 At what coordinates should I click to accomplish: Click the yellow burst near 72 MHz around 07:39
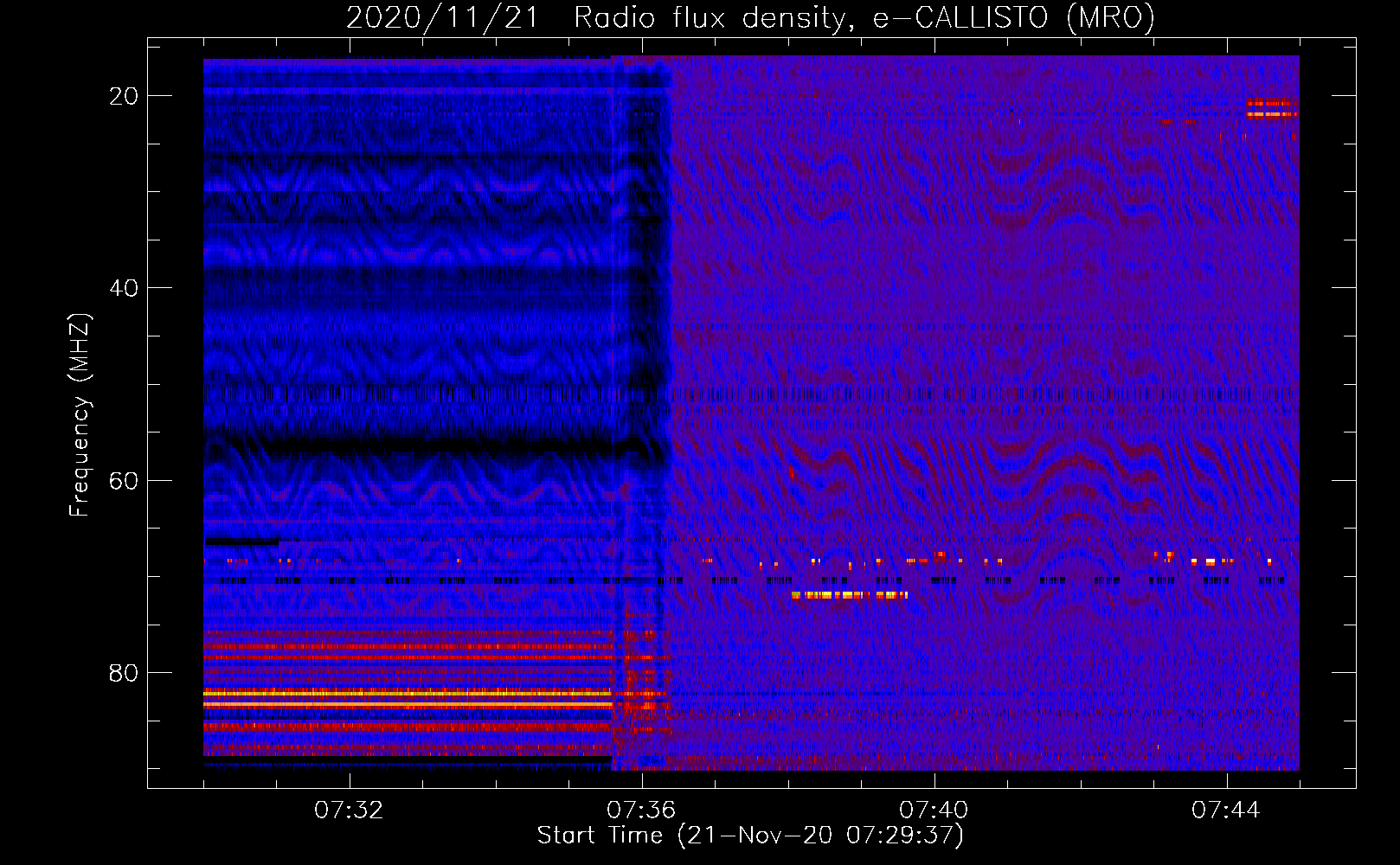coord(850,595)
